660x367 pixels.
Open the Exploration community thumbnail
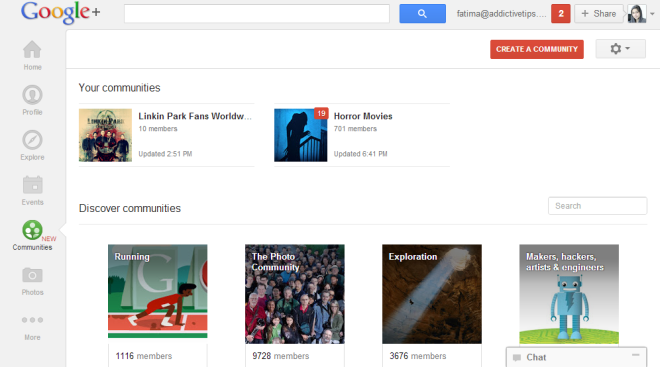pos(432,294)
